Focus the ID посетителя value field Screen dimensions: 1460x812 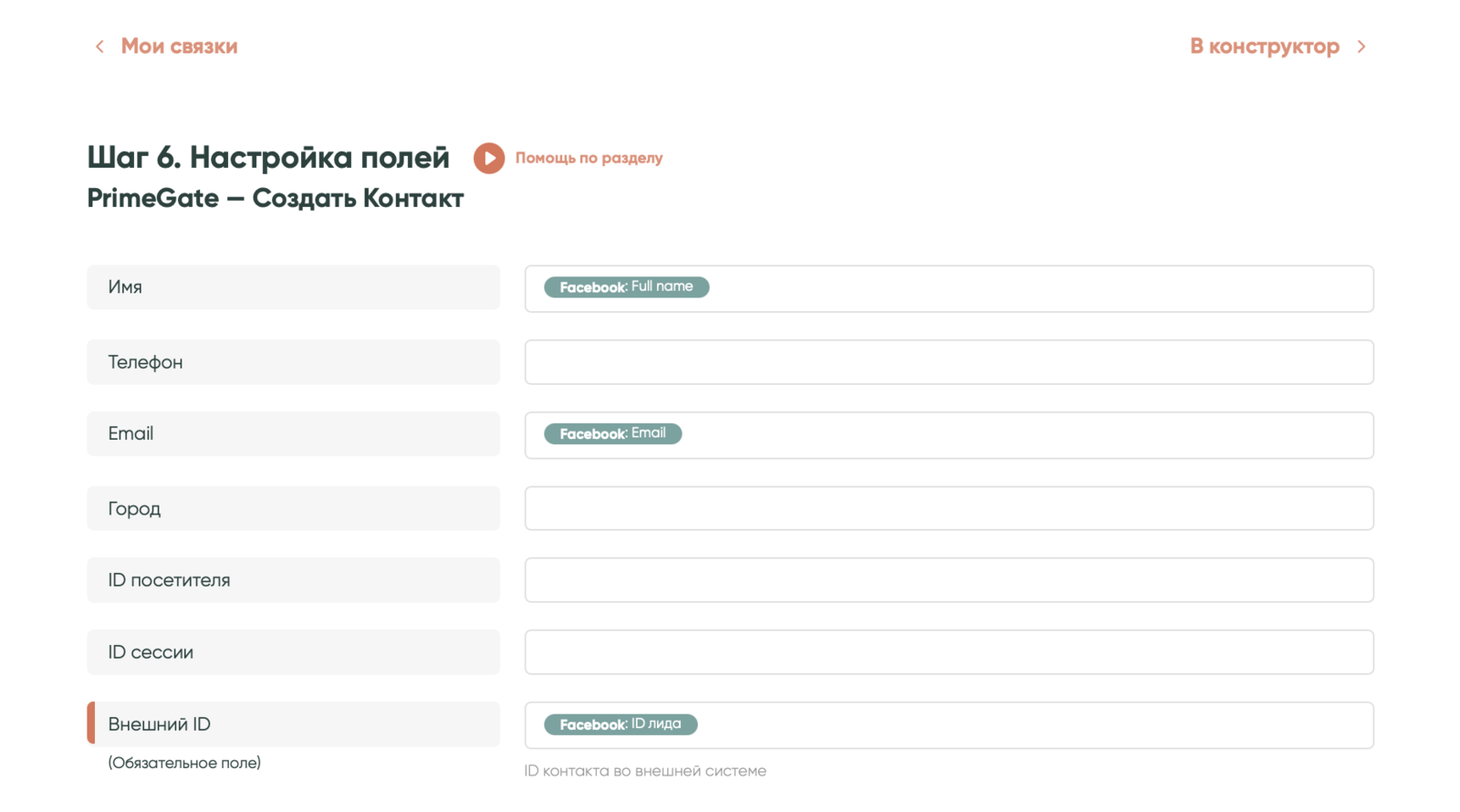(x=949, y=580)
